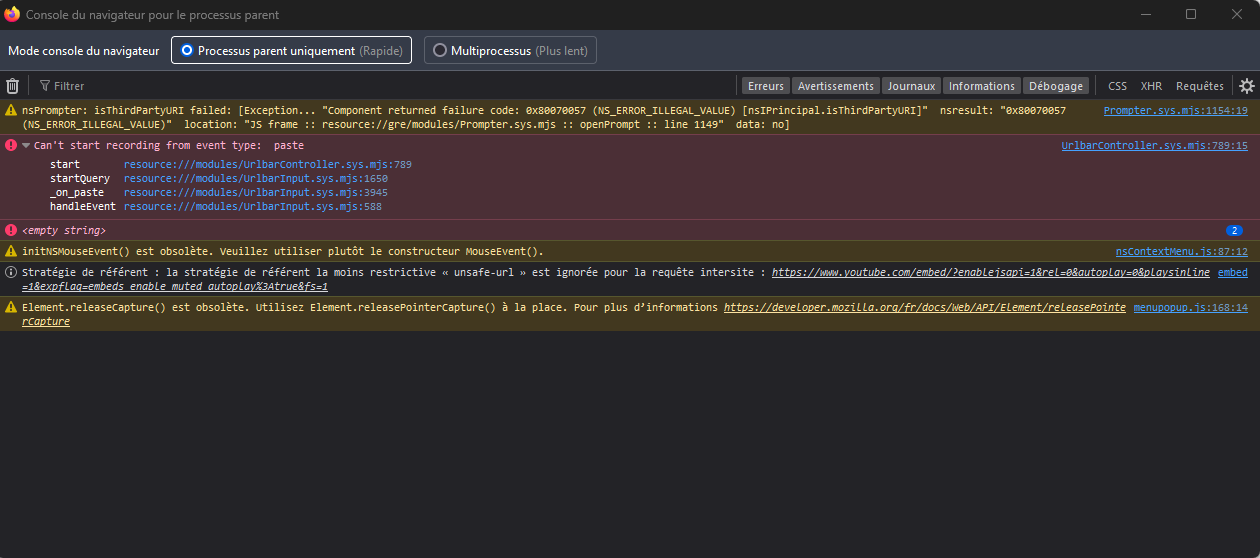Click the nsPrompter isThirdPartyURI failed message
This screenshot has width=1260, height=558.
click(544, 118)
